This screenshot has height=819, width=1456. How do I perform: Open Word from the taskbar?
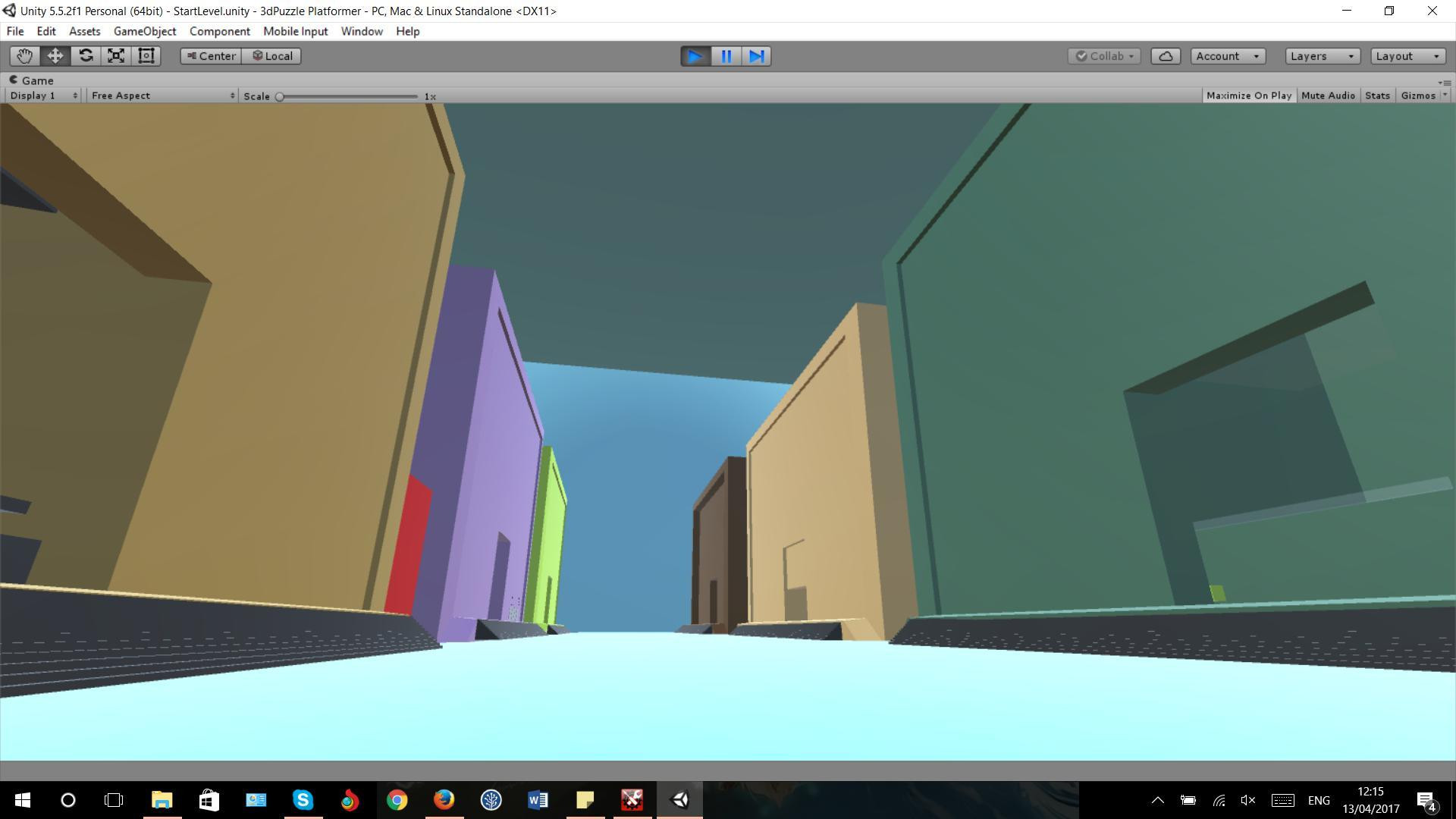pyautogui.click(x=538, y=800)
